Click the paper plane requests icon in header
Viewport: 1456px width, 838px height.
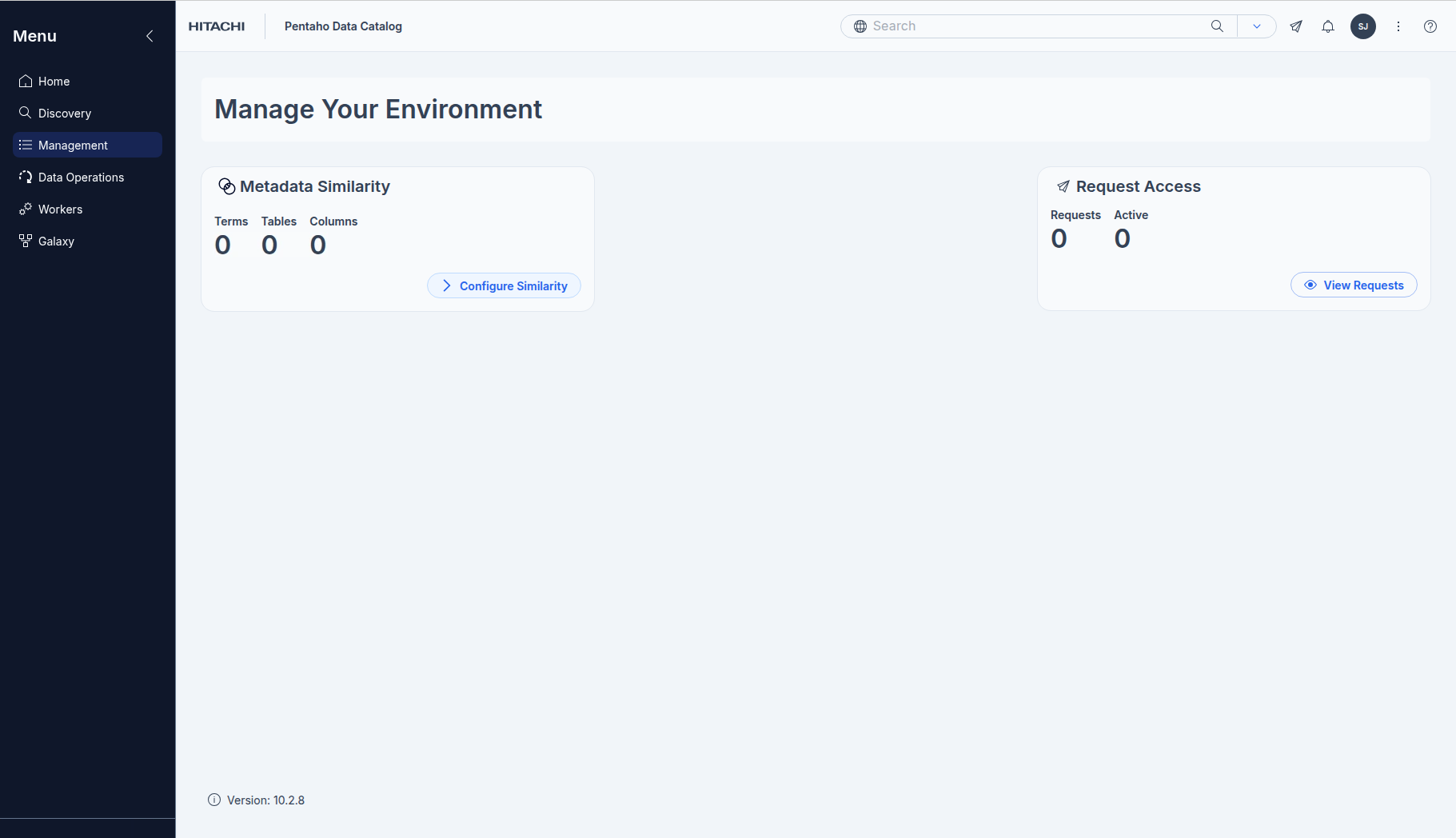[1296, 26]
